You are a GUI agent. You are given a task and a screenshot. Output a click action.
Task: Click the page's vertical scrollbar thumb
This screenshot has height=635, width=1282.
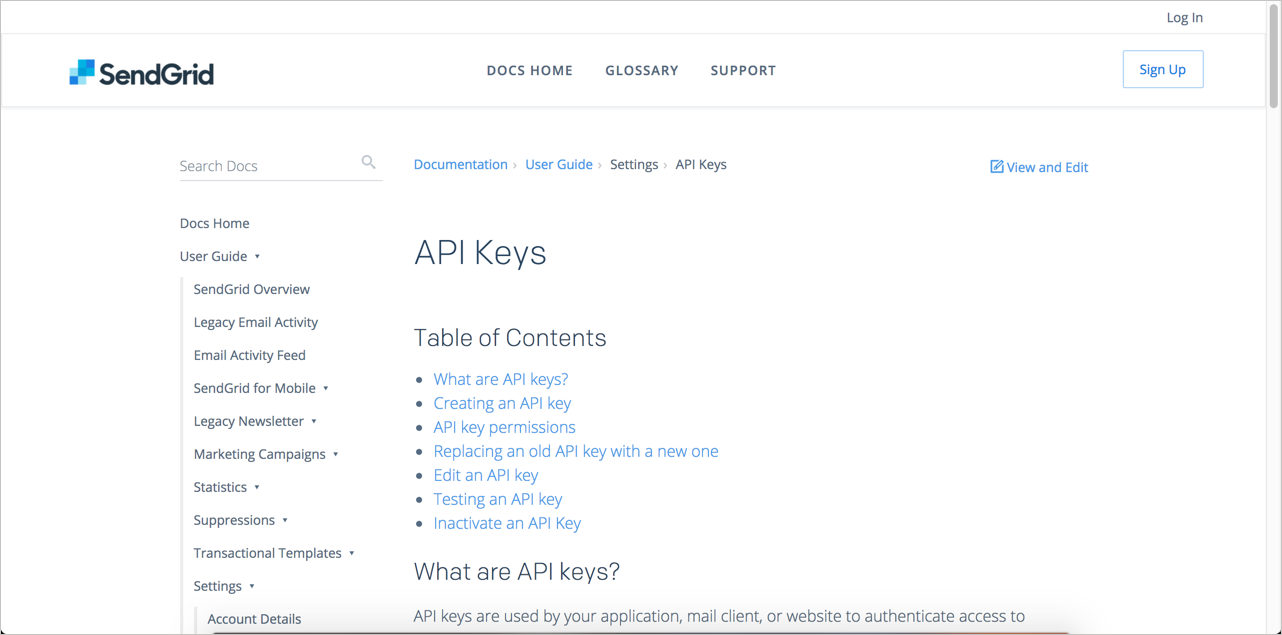tap(1273, 55)
